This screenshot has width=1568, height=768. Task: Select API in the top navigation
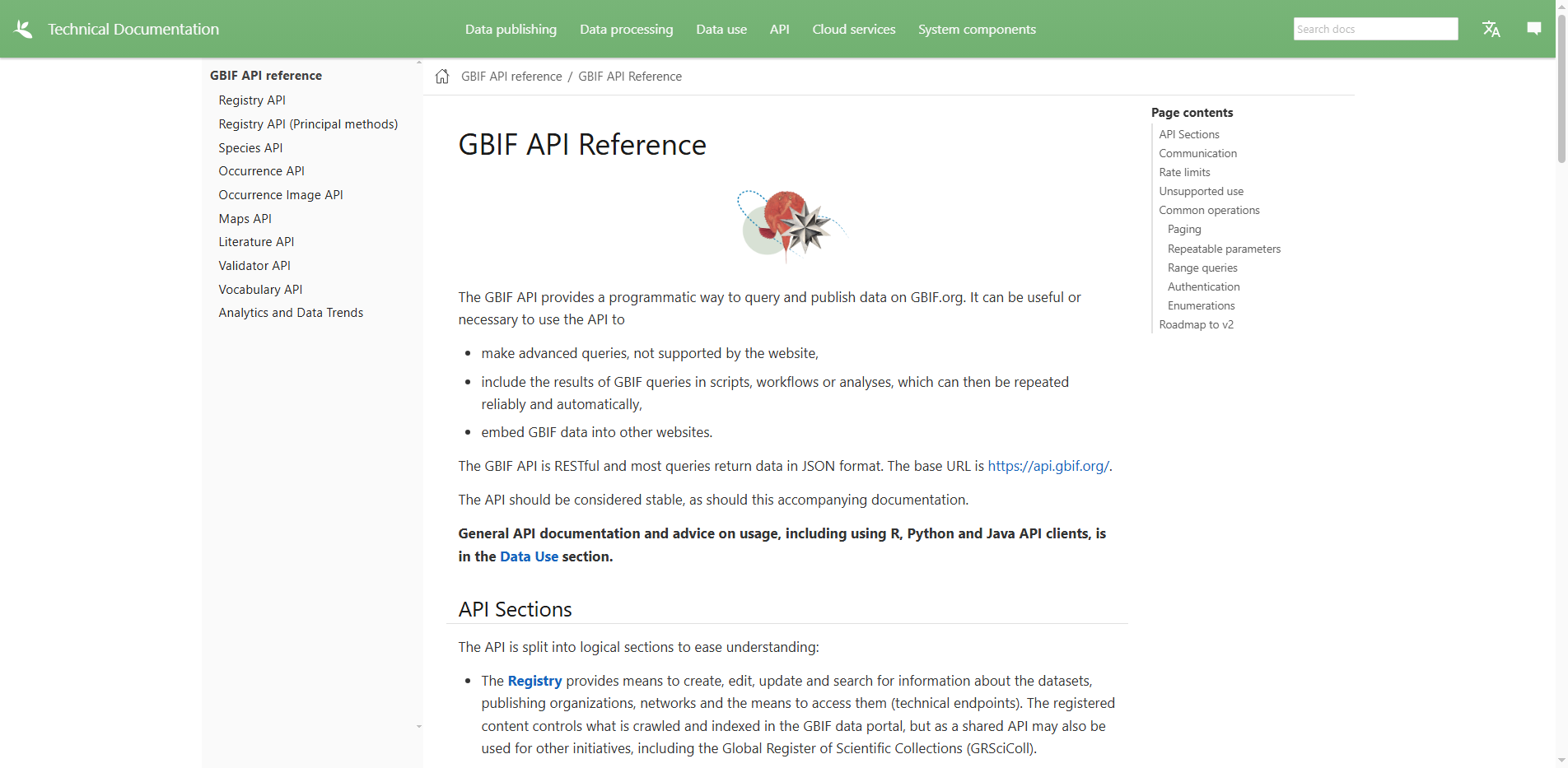click(779, 29)
